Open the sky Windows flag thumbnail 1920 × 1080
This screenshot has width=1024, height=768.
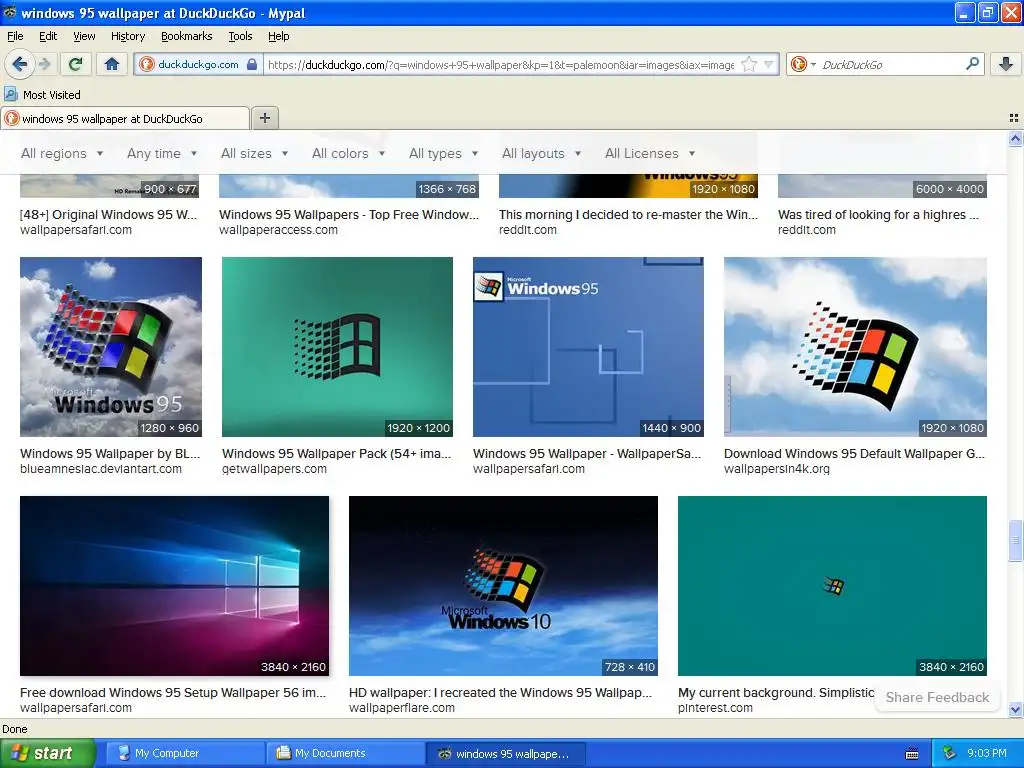(x=855, y=347)
